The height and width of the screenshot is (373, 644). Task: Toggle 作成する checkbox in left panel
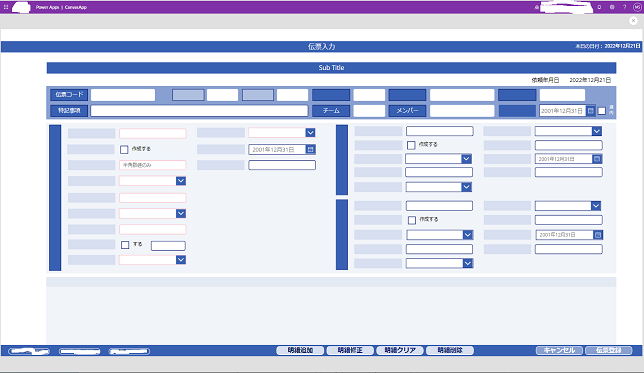(124, 149)
